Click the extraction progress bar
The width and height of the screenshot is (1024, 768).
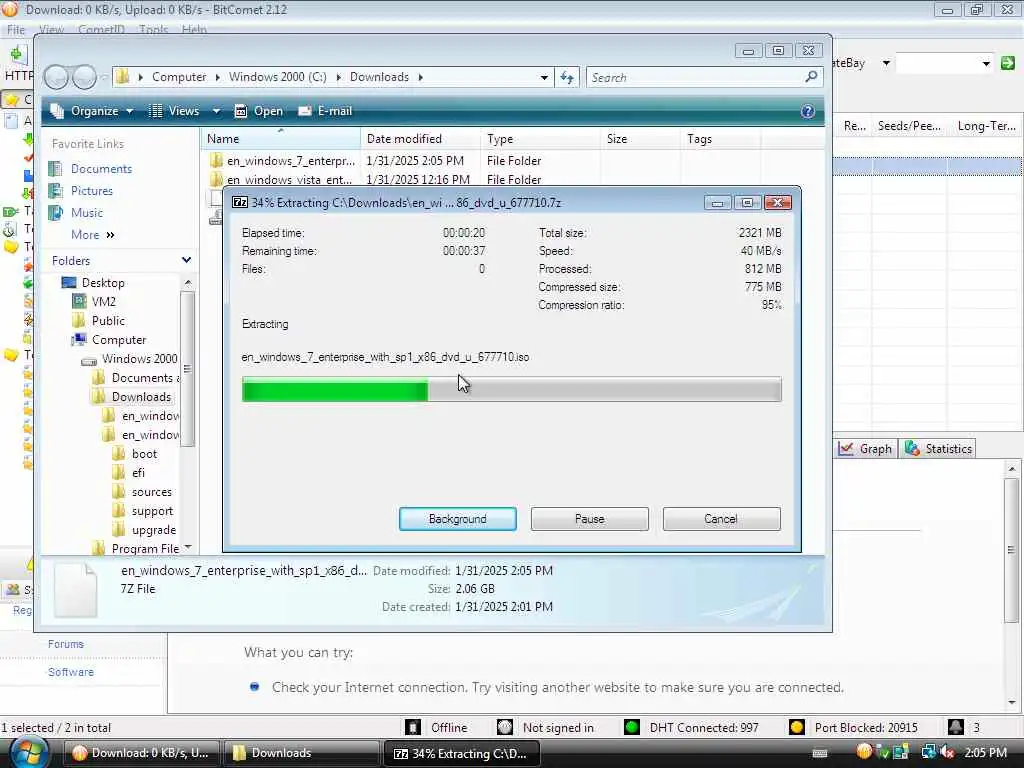[511, 390]
